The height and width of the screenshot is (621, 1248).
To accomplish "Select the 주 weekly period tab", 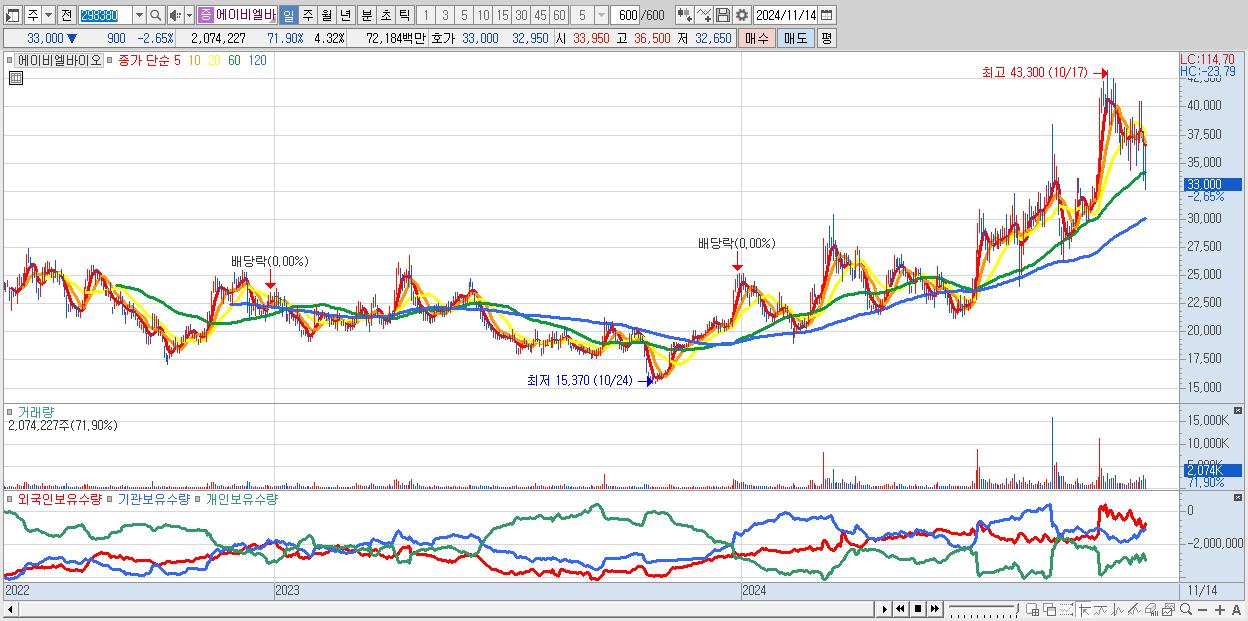I will 307,15.
